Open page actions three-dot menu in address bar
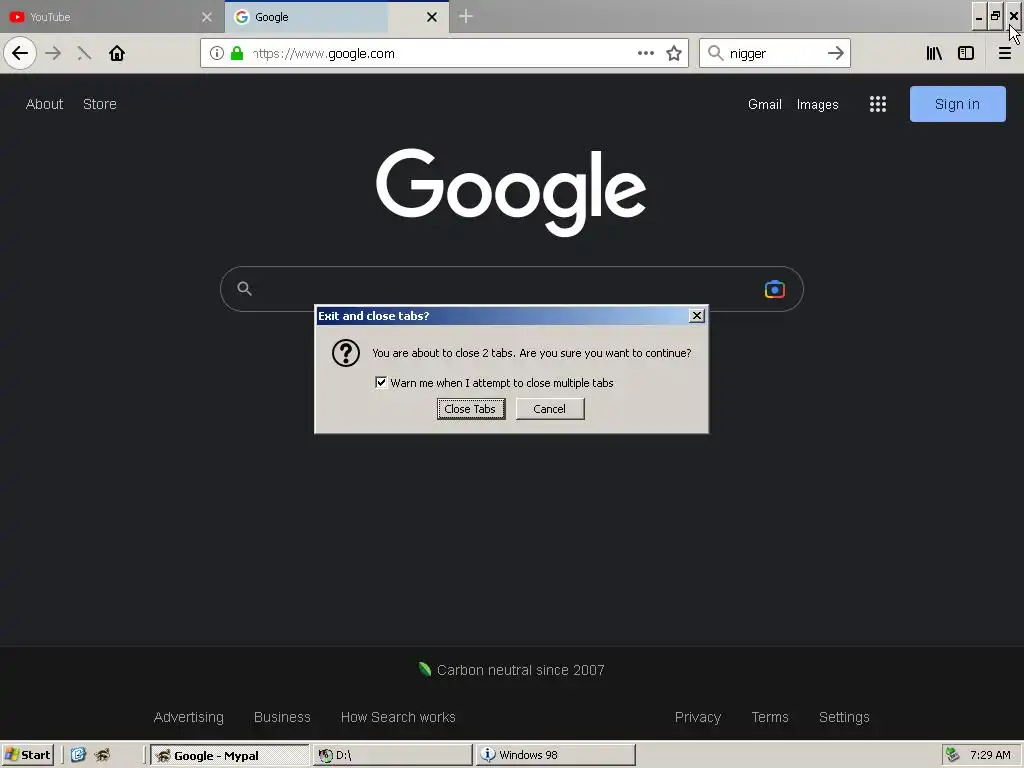This screenshot has width=1024, height=768. (645, 53)
